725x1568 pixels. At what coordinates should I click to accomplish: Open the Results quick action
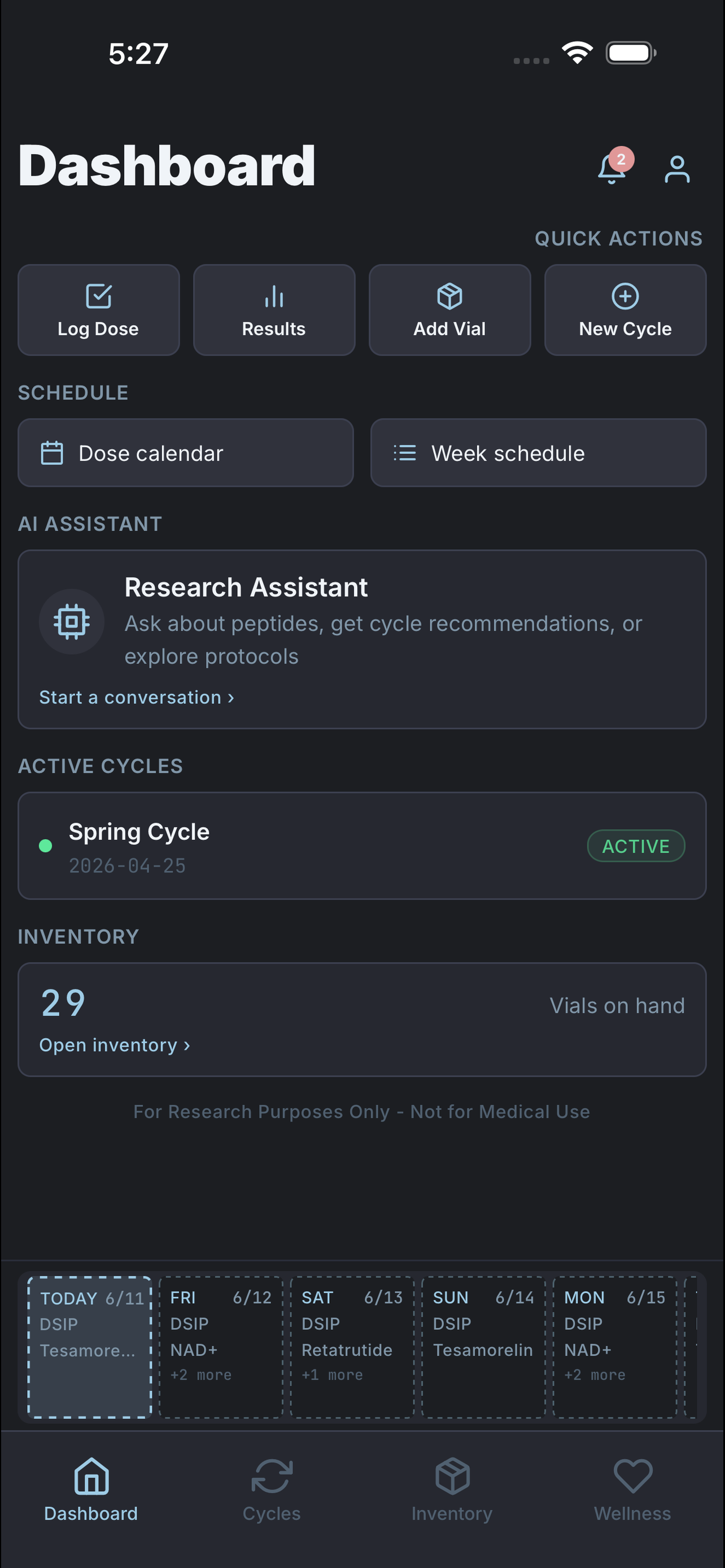pos(274,310)
